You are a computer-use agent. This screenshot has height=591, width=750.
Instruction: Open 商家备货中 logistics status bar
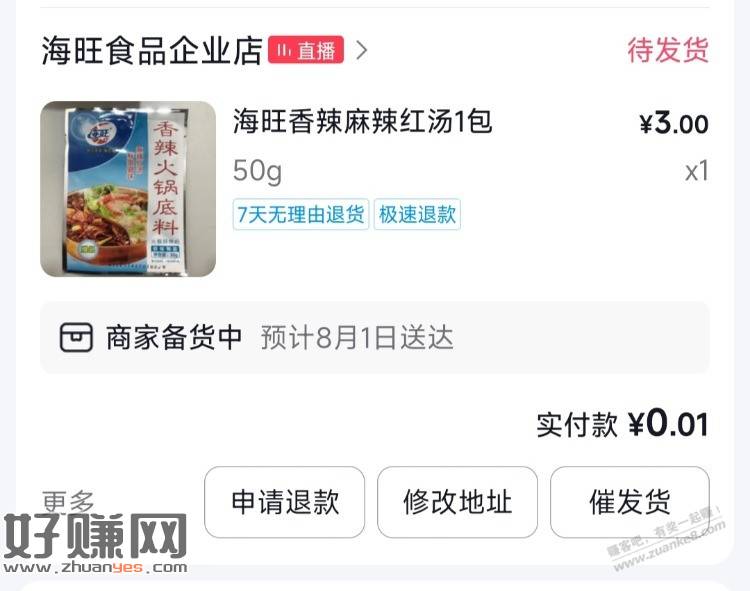375,338
